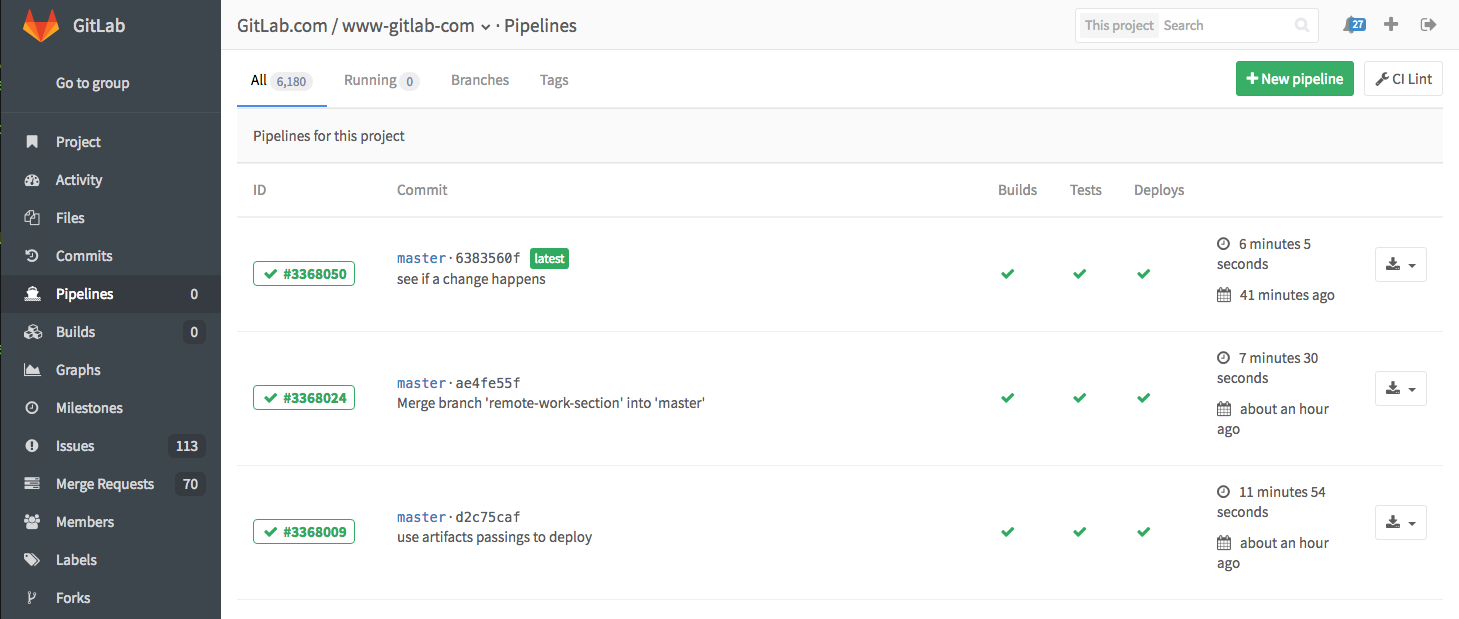View pipeline status badge #3368009
Viewport: 1459px width, 619px height.
[x=304, y=531]
